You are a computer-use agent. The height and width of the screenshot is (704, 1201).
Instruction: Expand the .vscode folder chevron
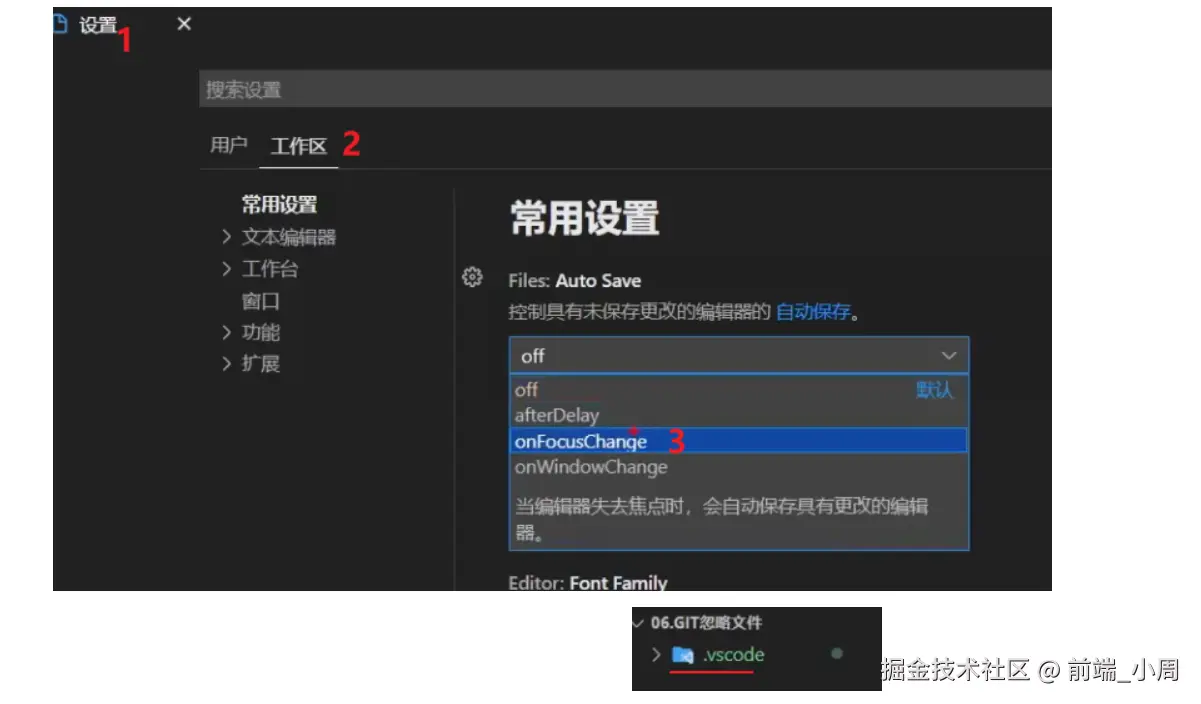coord(656,656)
